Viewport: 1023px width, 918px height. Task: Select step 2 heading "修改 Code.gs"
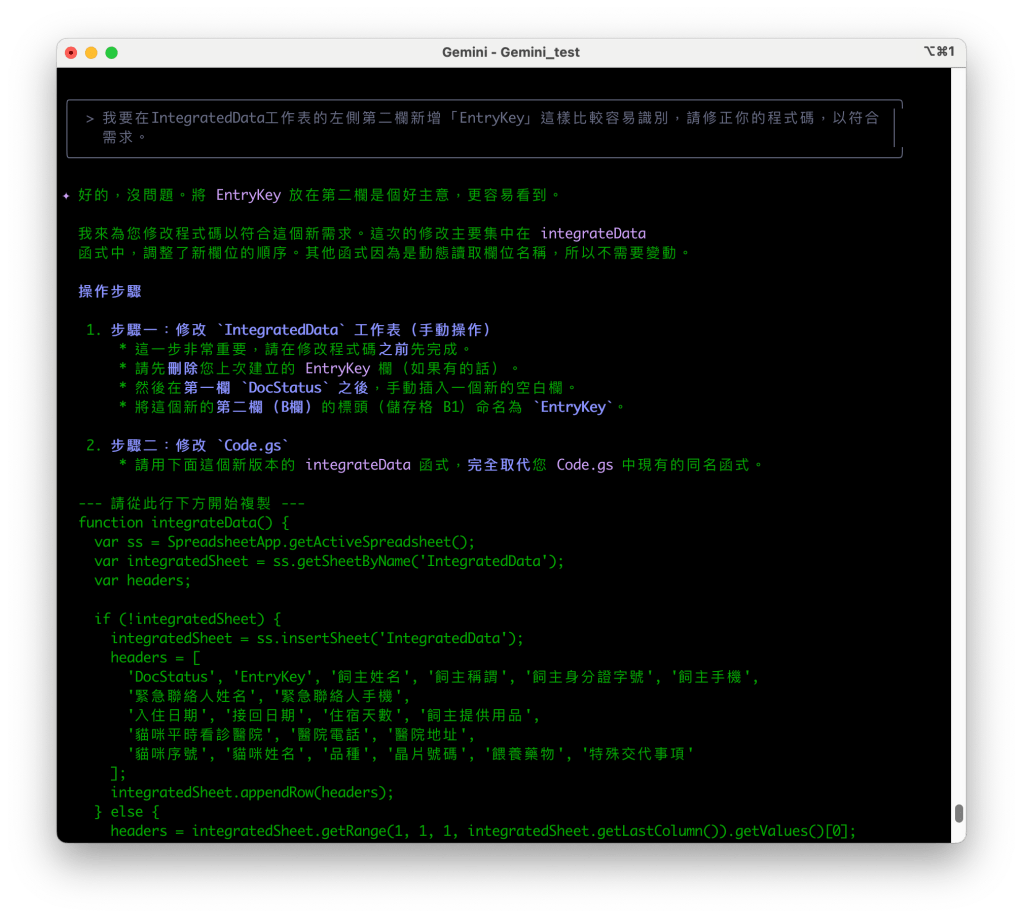[200, 445]
